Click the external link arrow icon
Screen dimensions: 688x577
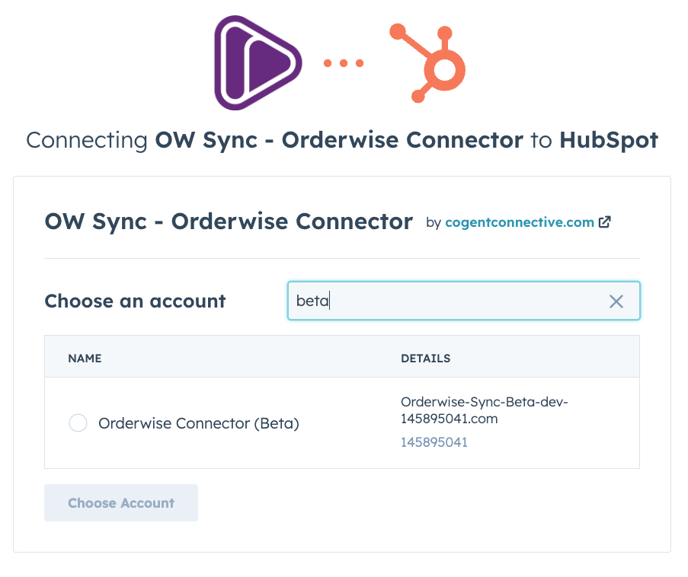click(605, 222)
